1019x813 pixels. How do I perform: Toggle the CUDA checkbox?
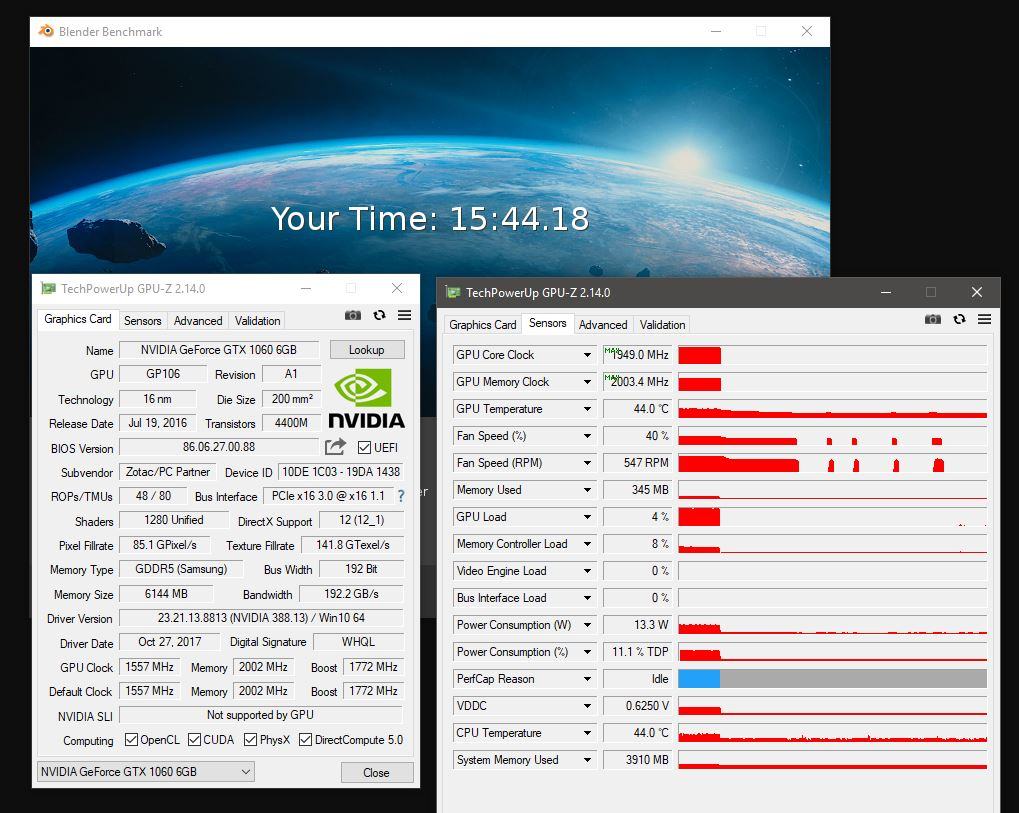194,740
